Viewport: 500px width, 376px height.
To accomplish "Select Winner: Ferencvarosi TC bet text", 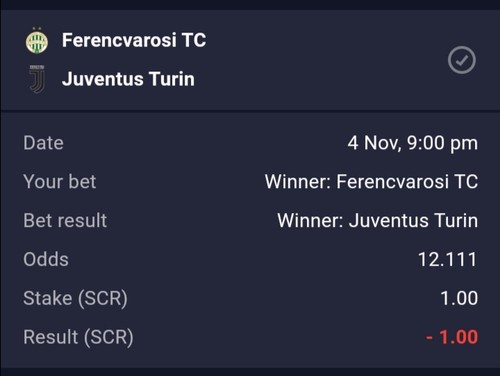I will point(371,182).
